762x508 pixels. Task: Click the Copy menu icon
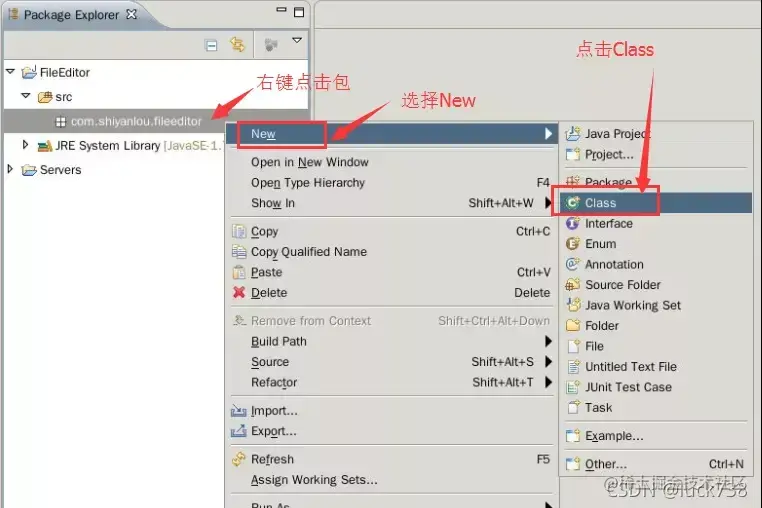[239, 231]
